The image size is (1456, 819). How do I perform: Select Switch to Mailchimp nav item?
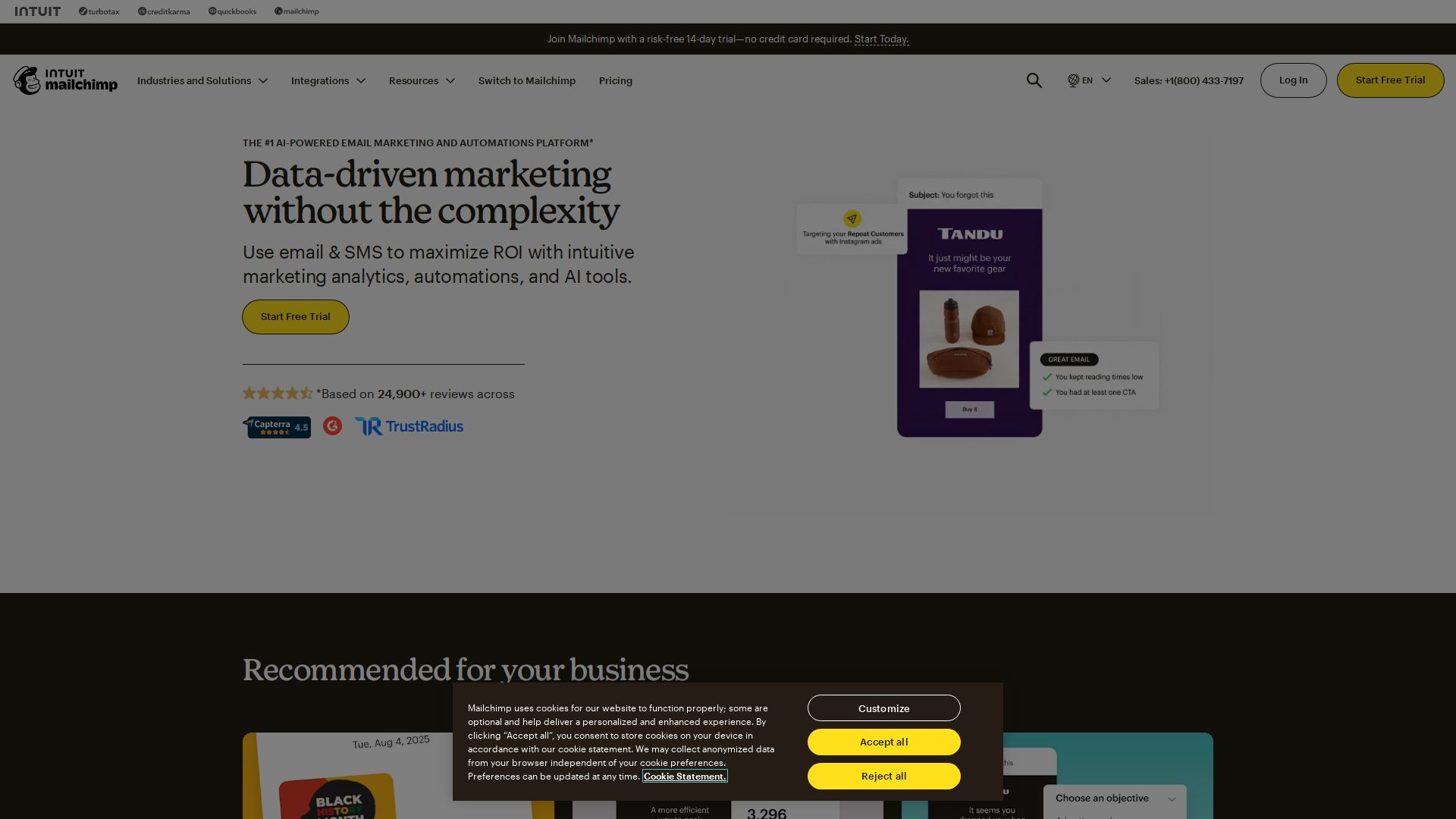[x=526, y=80]
